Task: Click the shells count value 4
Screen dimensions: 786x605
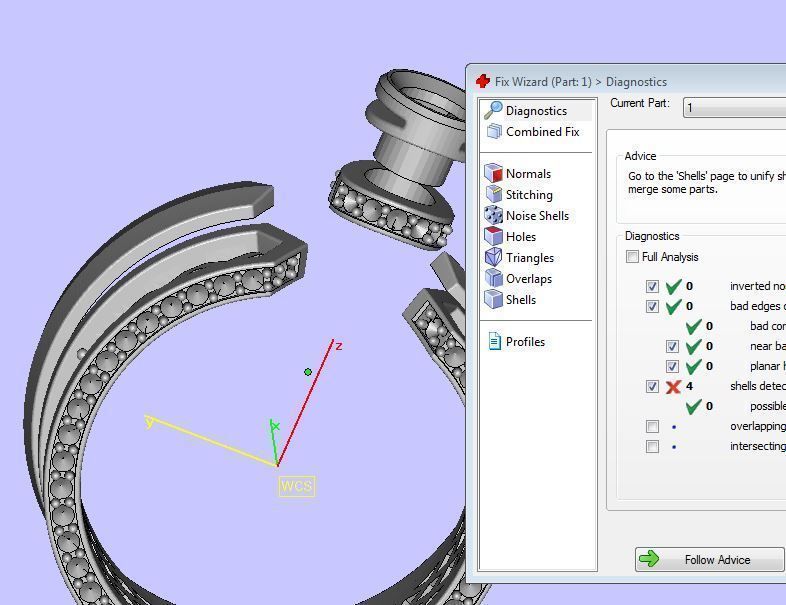Action: [x=689, y=386]
